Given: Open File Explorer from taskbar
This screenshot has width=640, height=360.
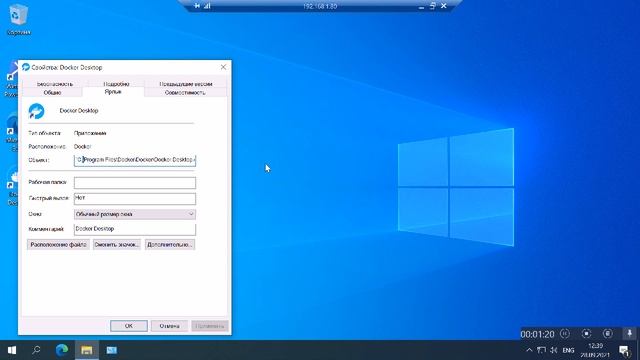Looking at the screenshot, I should coord(87,350).
